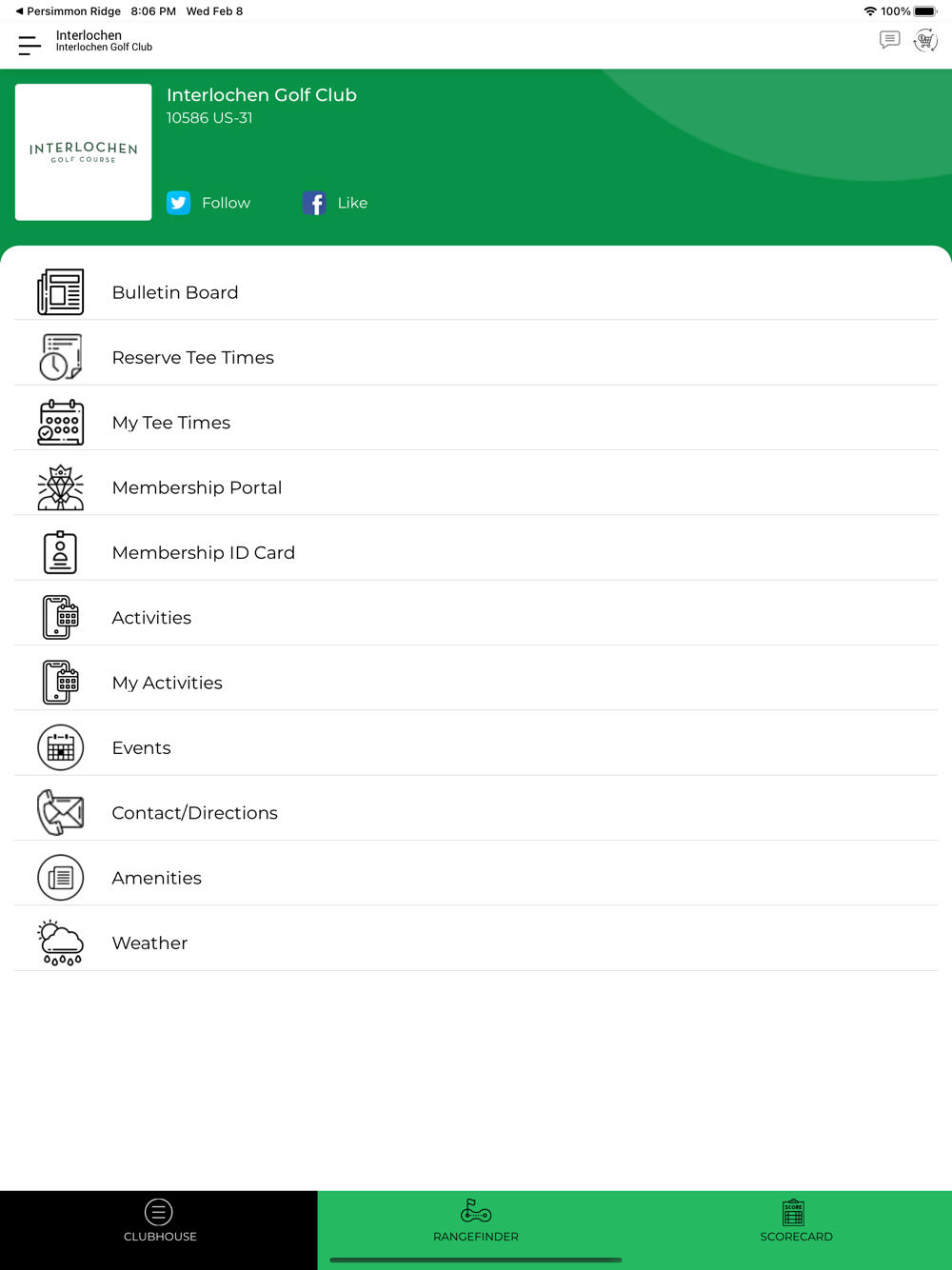Click the Reserve Tee Times clock icon
Image resolution: width=952 pixels, height=1270 pixels.
61,357
